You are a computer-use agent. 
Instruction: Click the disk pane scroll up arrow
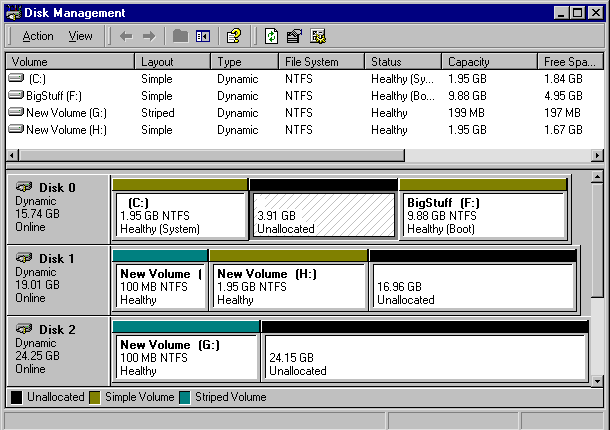pos(597,177)
